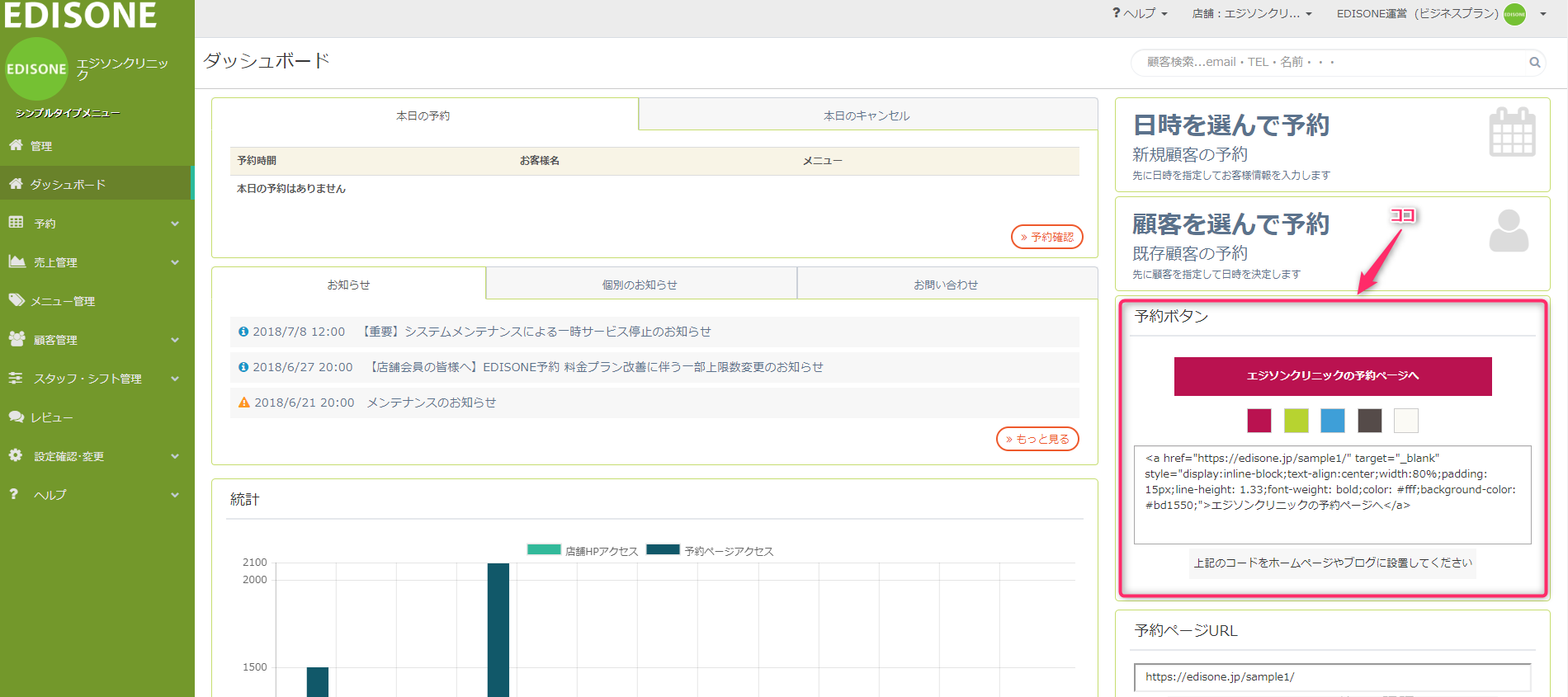Click the person silhouette icon on 顧客を選んで予約 card
This screenshot has width=1568, height=697.
[x=1509, y=231]
